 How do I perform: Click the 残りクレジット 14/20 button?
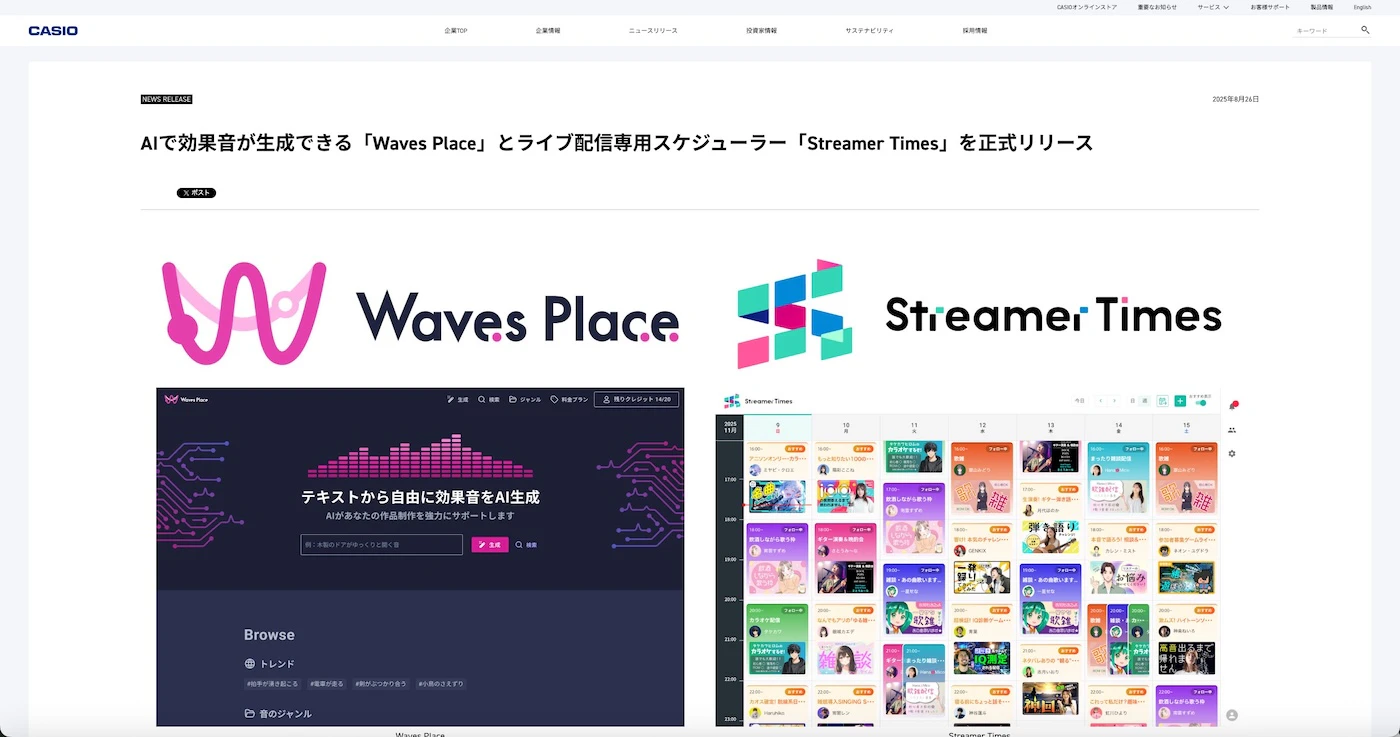coord(637,399)
